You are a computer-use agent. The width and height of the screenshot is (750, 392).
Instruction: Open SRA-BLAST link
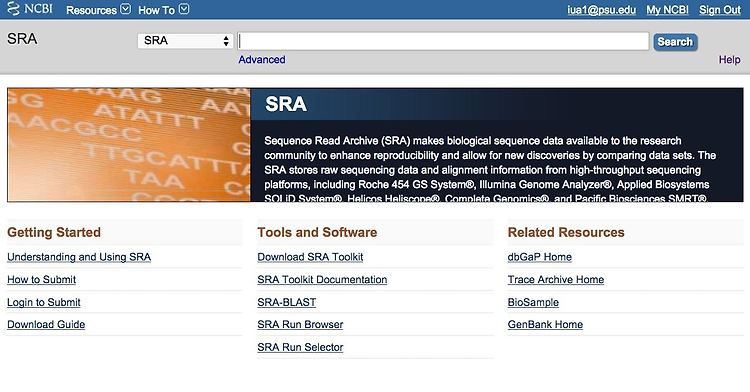(287, 302)
